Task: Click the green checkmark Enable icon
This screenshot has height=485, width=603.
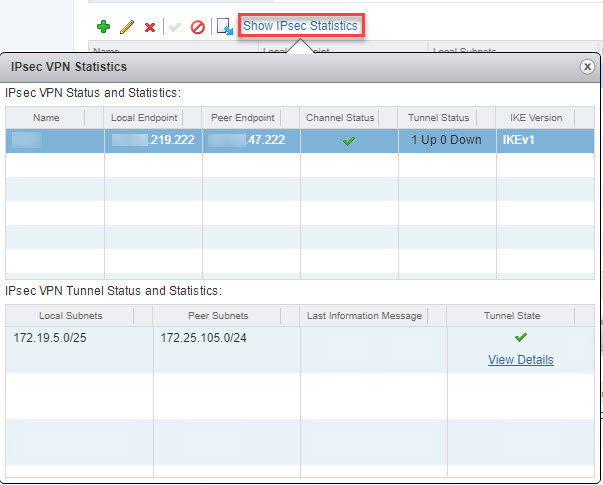Action: click(175, 26)
